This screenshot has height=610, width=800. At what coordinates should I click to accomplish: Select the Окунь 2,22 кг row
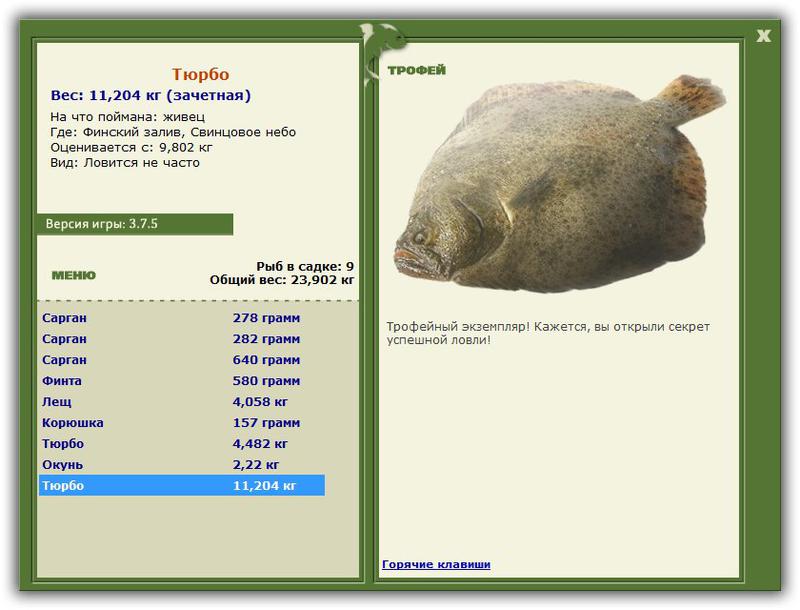[182, 464]
